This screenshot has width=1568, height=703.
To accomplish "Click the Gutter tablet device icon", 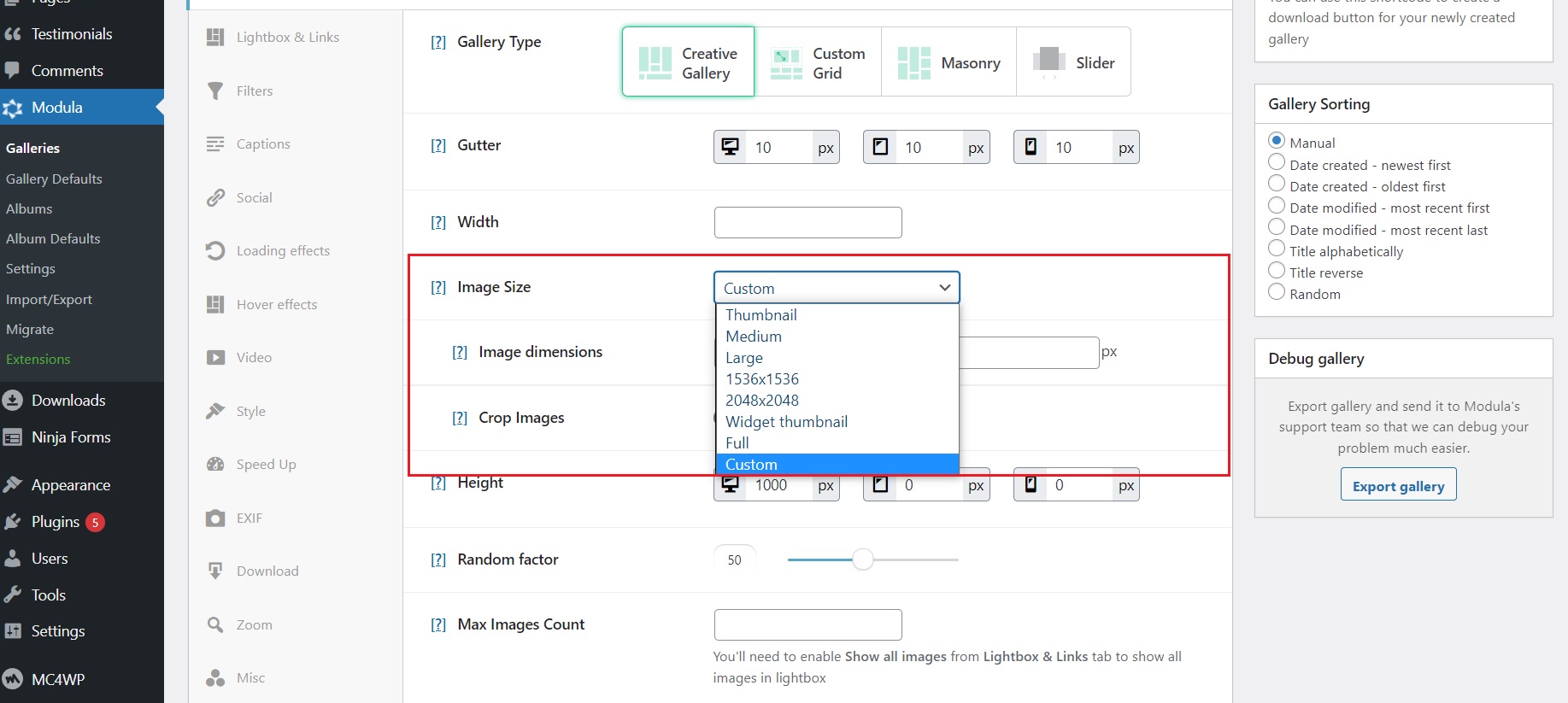I will tap(880, 147).
